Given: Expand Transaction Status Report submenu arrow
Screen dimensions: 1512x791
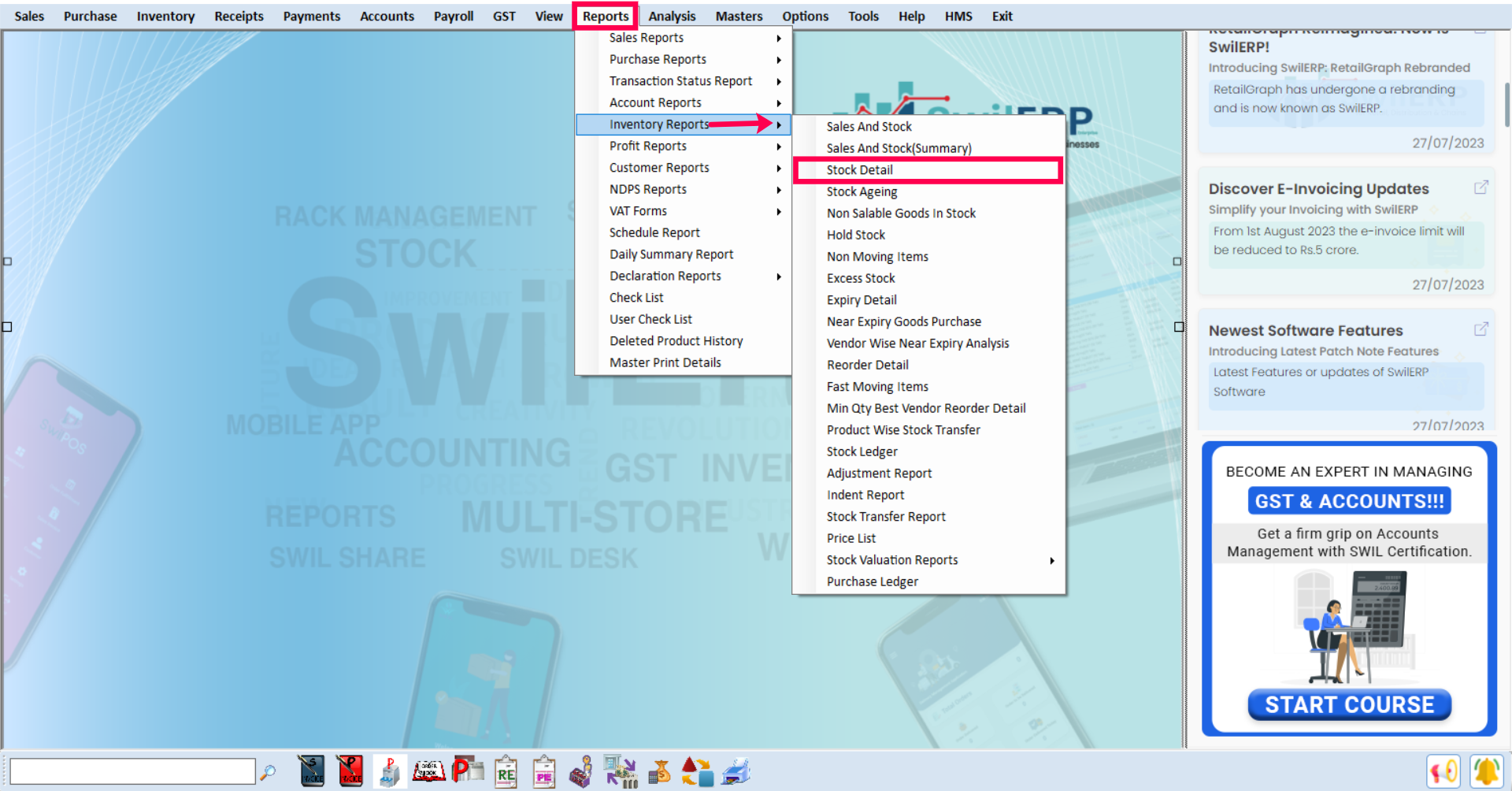Looking at the screenshot, I should 779,82.
